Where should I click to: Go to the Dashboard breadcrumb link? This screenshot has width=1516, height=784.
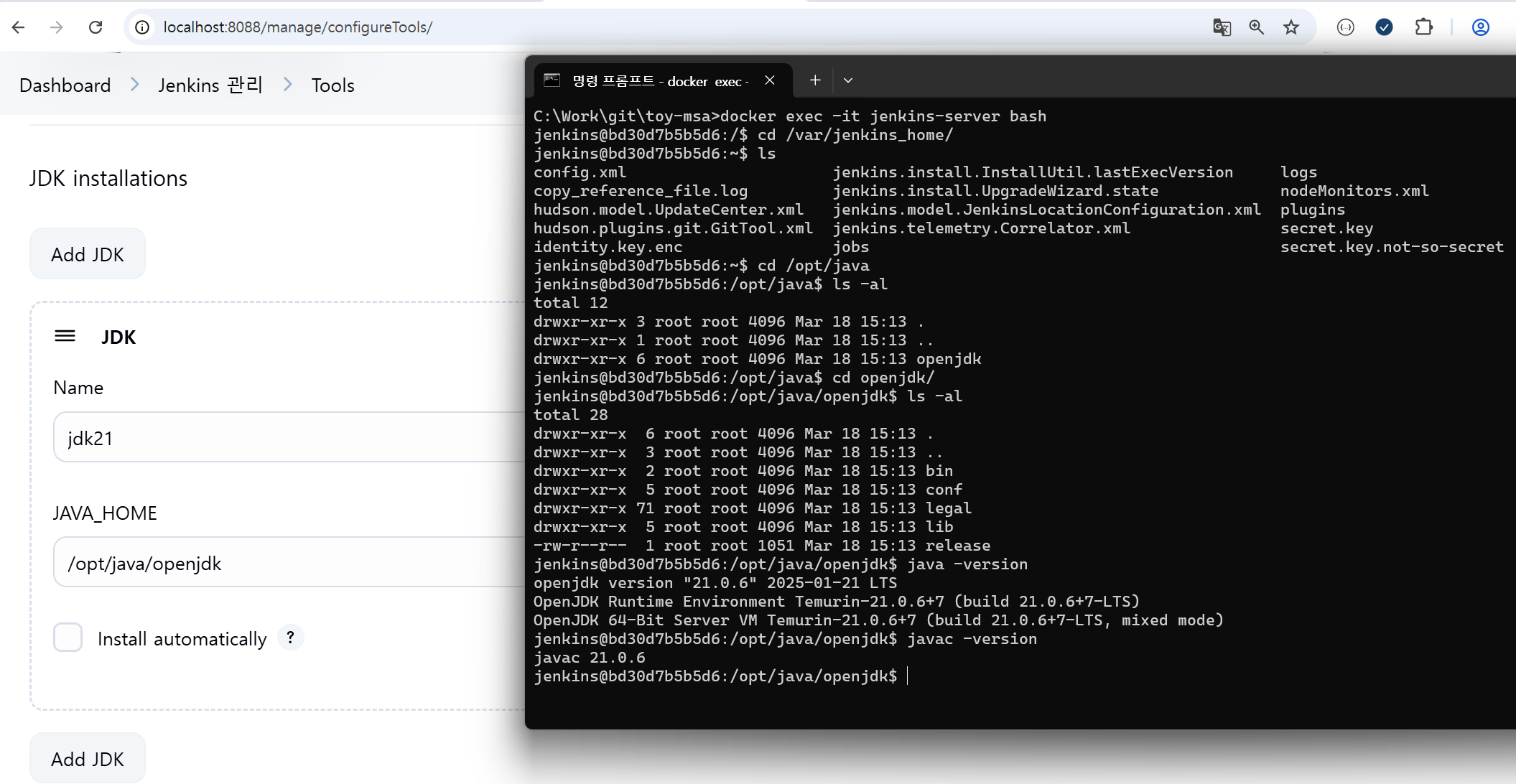point(65,85)
